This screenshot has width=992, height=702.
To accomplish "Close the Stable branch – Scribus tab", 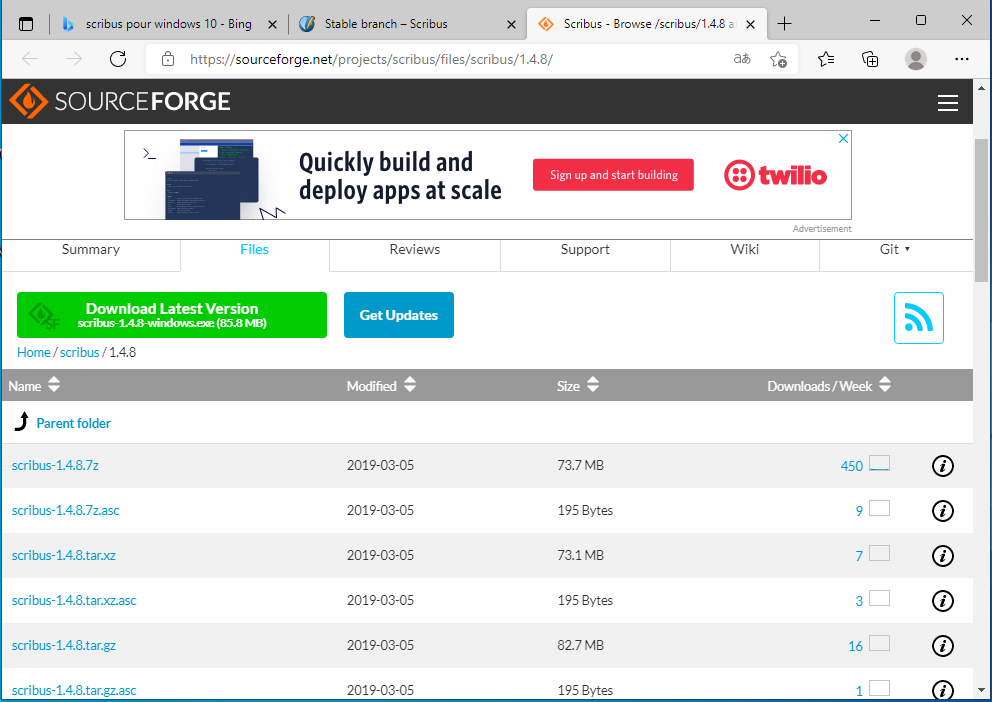I will (511, 25).
